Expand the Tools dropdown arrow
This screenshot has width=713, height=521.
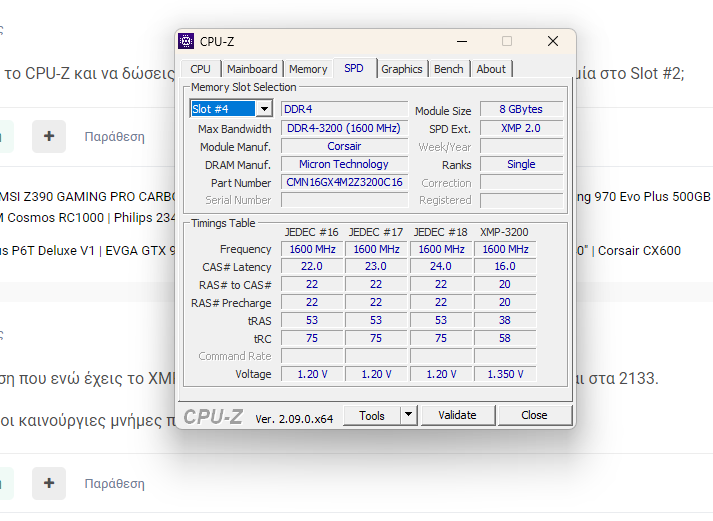[408, 415]
